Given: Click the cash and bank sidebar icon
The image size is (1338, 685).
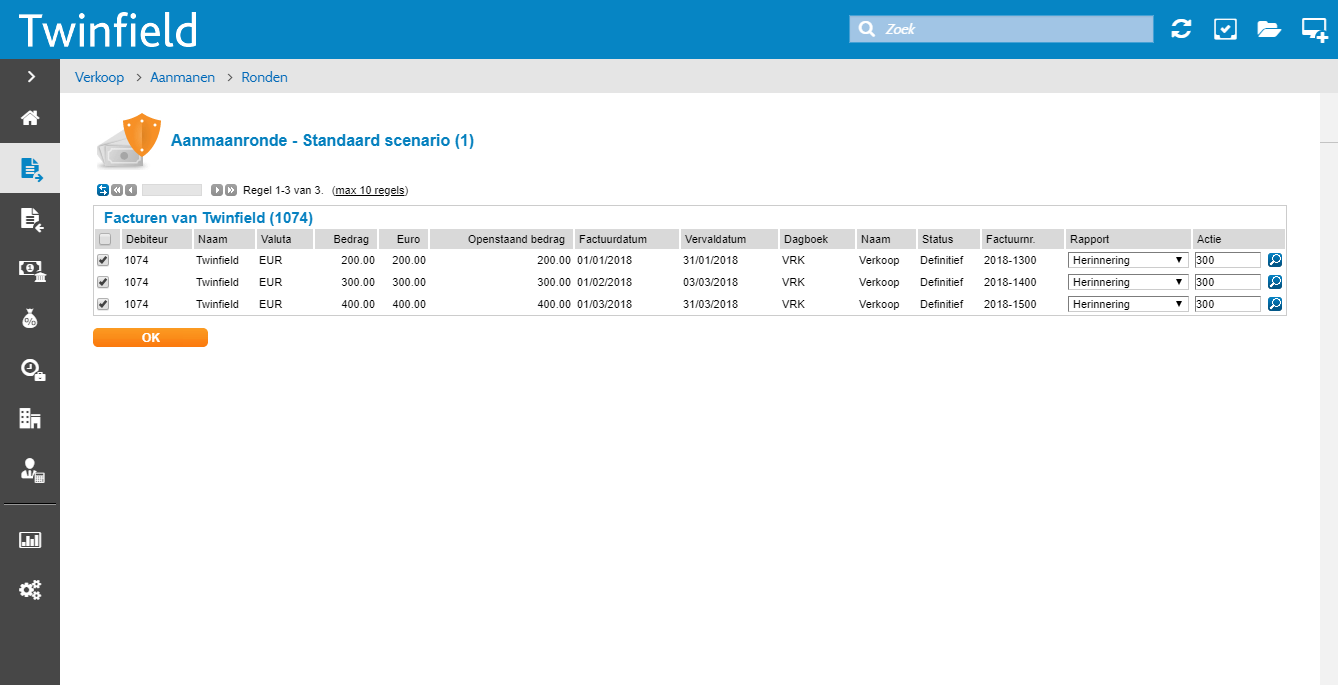Looking at the screenshot, I should [30, 269].
